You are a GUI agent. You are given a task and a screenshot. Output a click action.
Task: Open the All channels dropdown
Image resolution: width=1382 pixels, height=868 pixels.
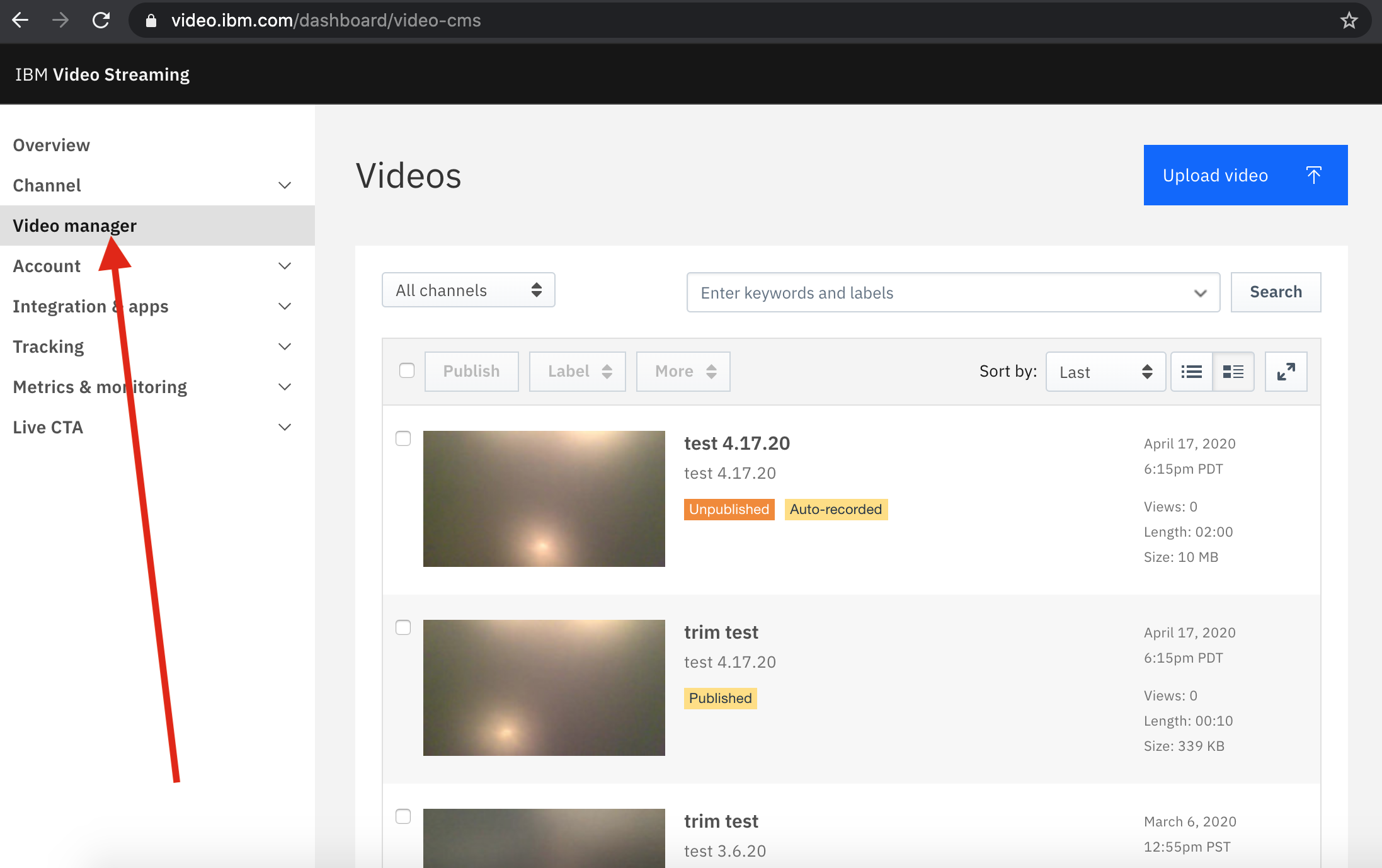pyautogui.click(x=468, y=290)
